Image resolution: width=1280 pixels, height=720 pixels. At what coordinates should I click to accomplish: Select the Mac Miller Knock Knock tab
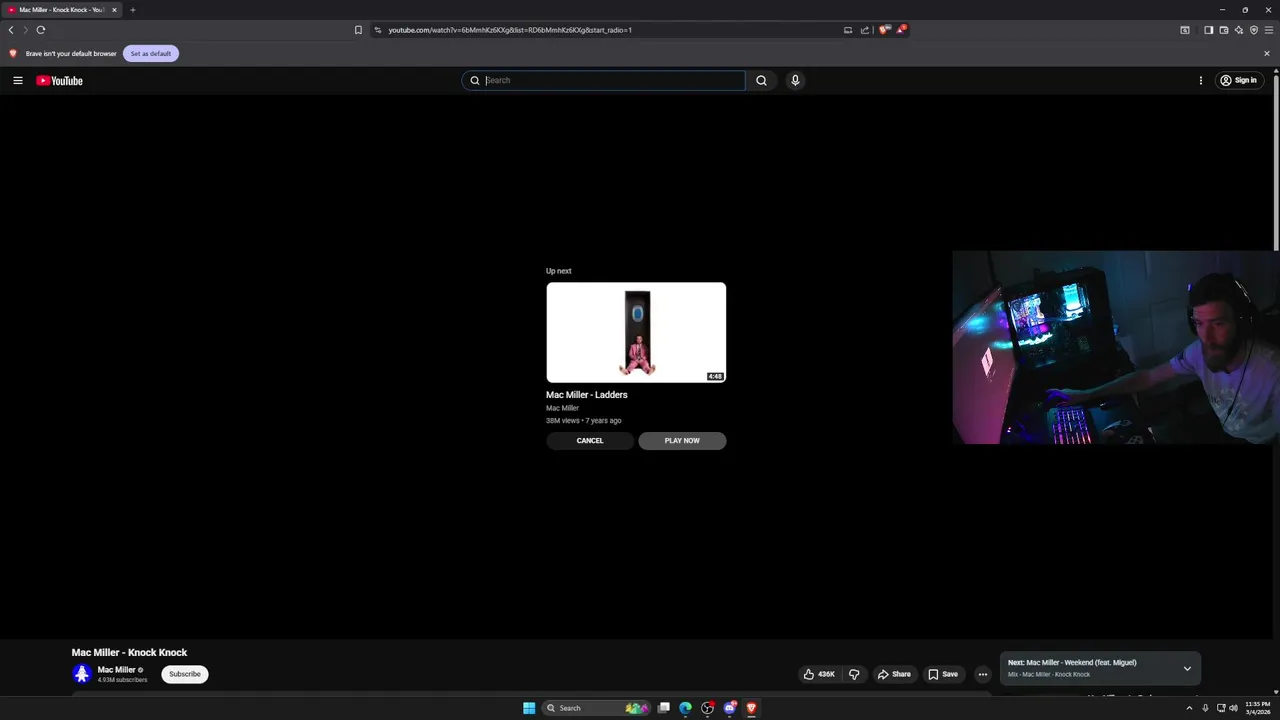pyautogui.click(x=62, y=10)
